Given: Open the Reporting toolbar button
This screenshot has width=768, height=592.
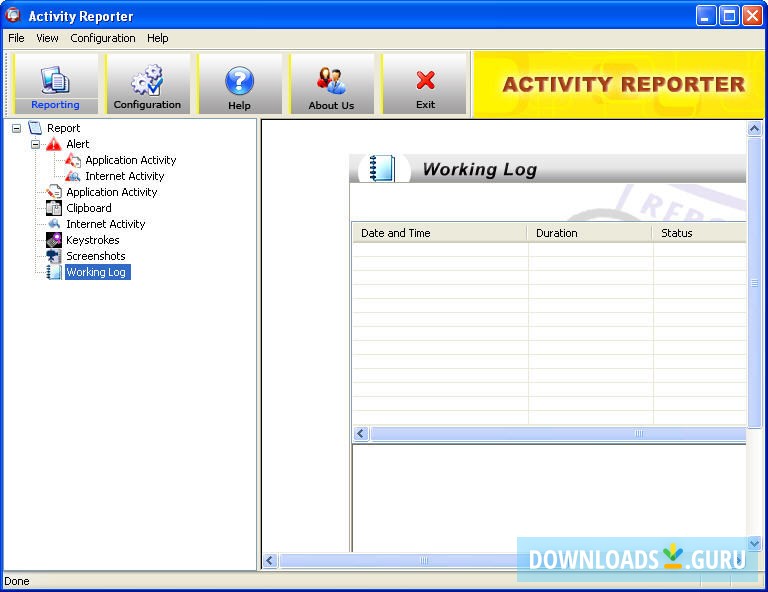Looking at the screenshot, I should tap(55, 84).
